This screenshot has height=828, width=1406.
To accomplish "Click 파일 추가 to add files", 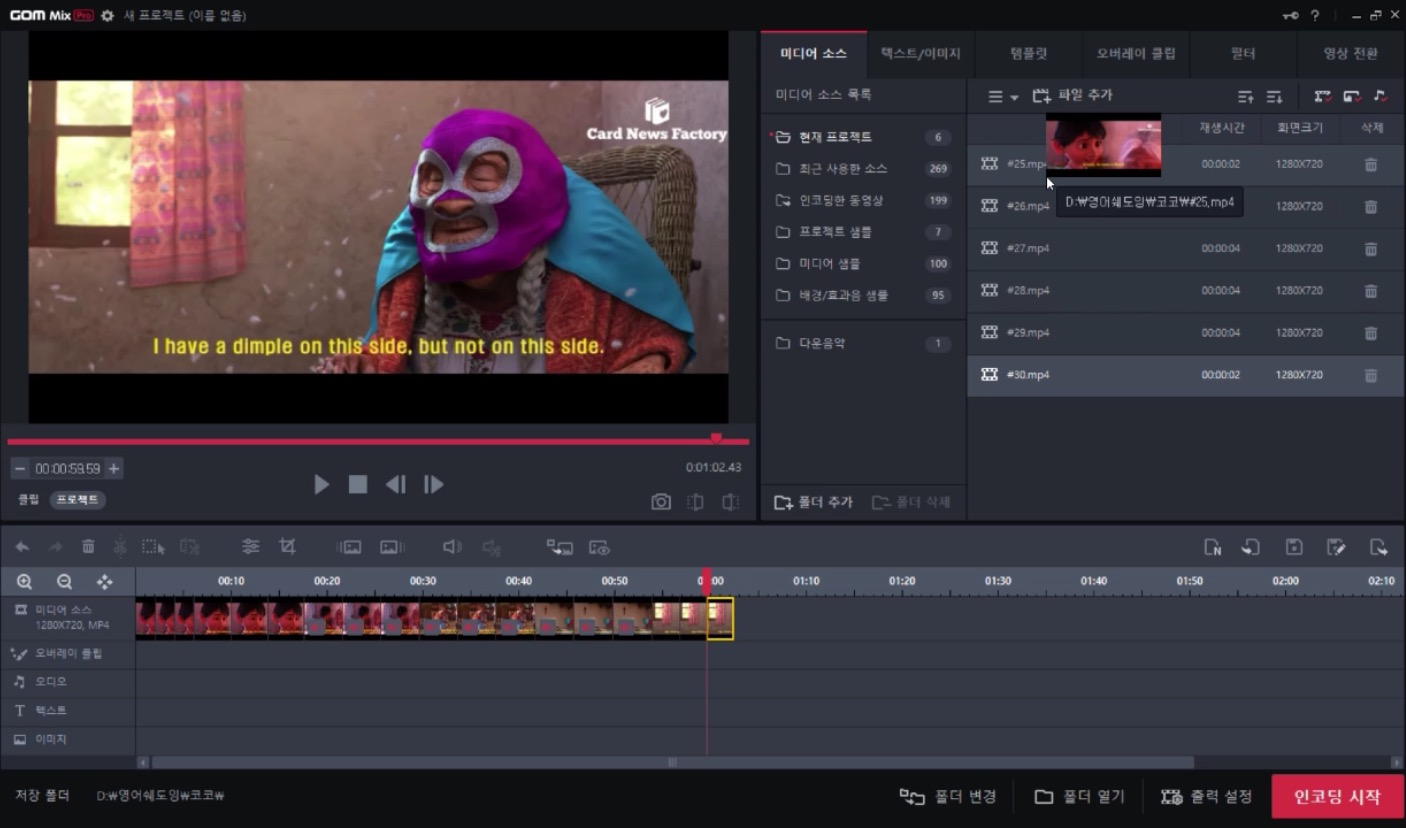I will 1072,96.
